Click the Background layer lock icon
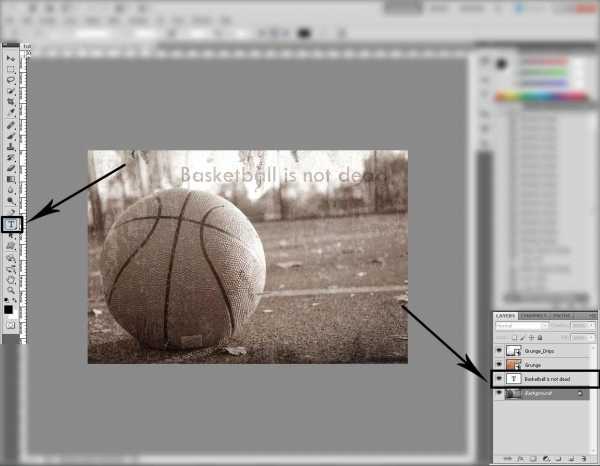Image resolution: width=600 pixels, height=466 pixels. (580, 393)
